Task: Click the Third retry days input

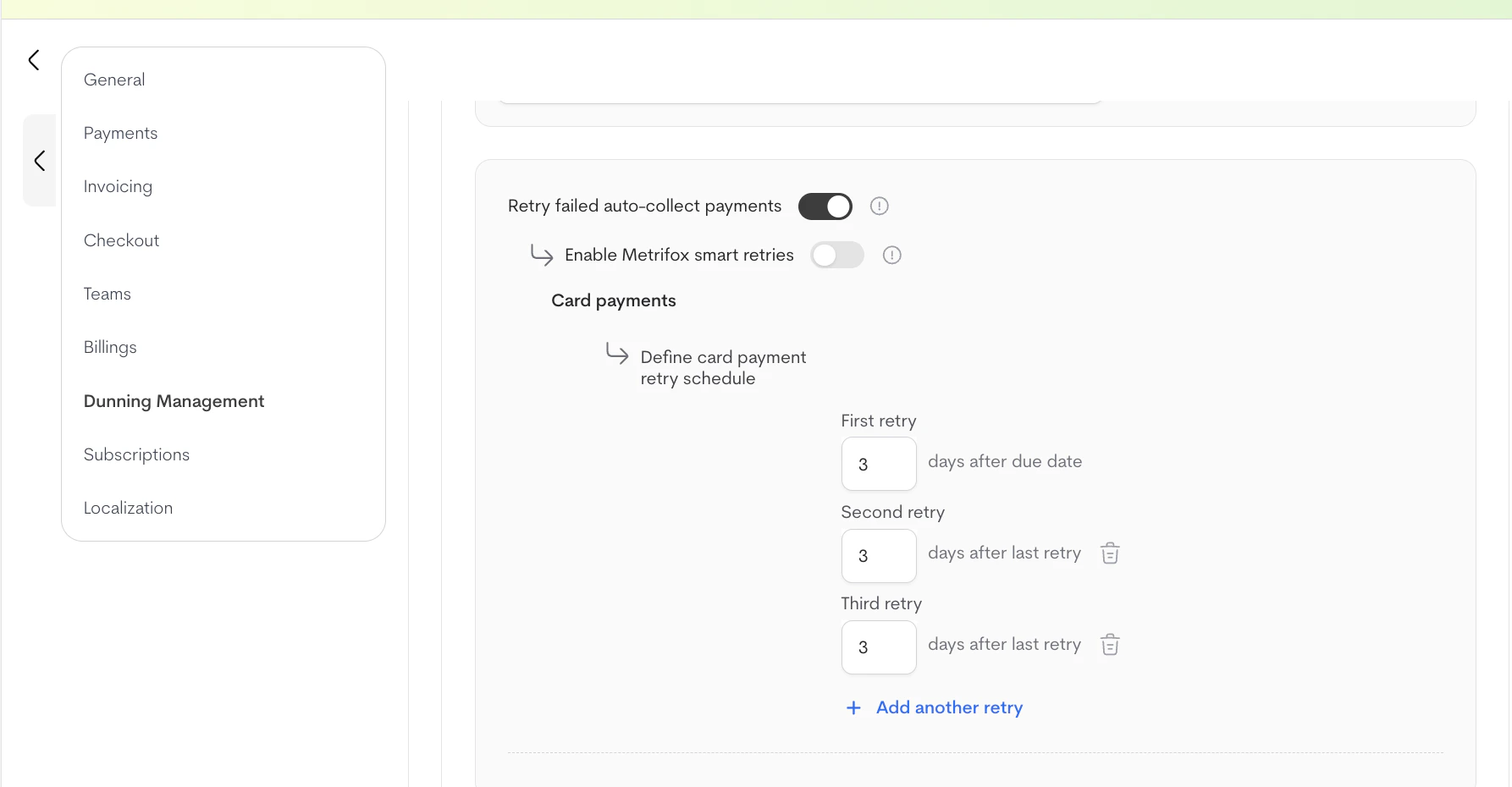Action: pos(879,647)
